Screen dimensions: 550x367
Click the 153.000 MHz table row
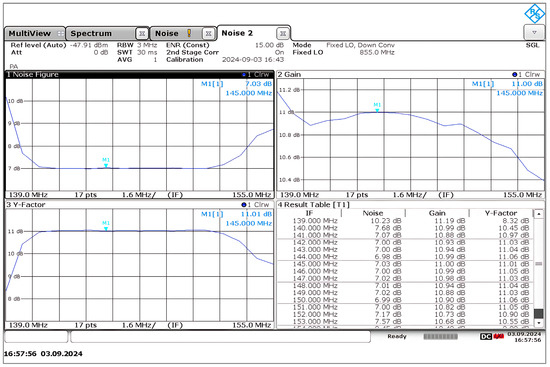tap(405, 321)
